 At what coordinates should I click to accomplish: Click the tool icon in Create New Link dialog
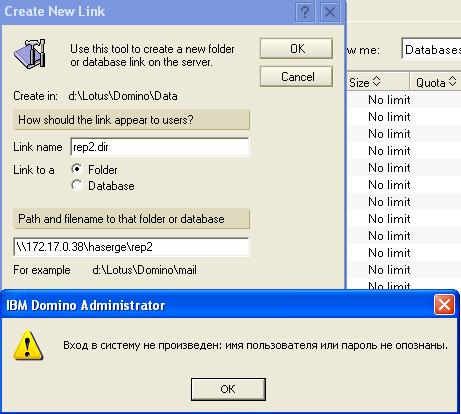(x=30, y=53)
